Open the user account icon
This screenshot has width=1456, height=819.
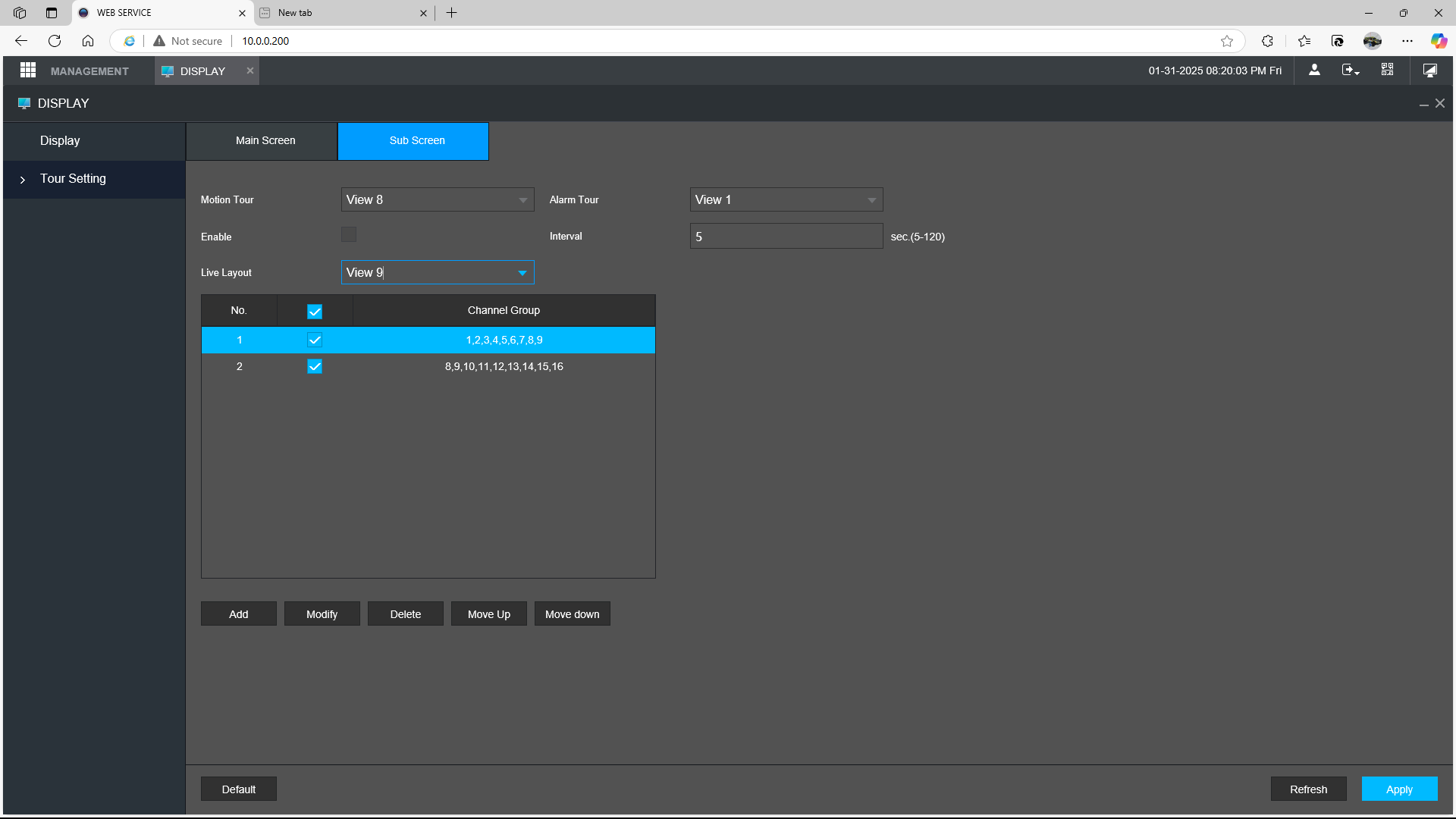coord(1315,70)
